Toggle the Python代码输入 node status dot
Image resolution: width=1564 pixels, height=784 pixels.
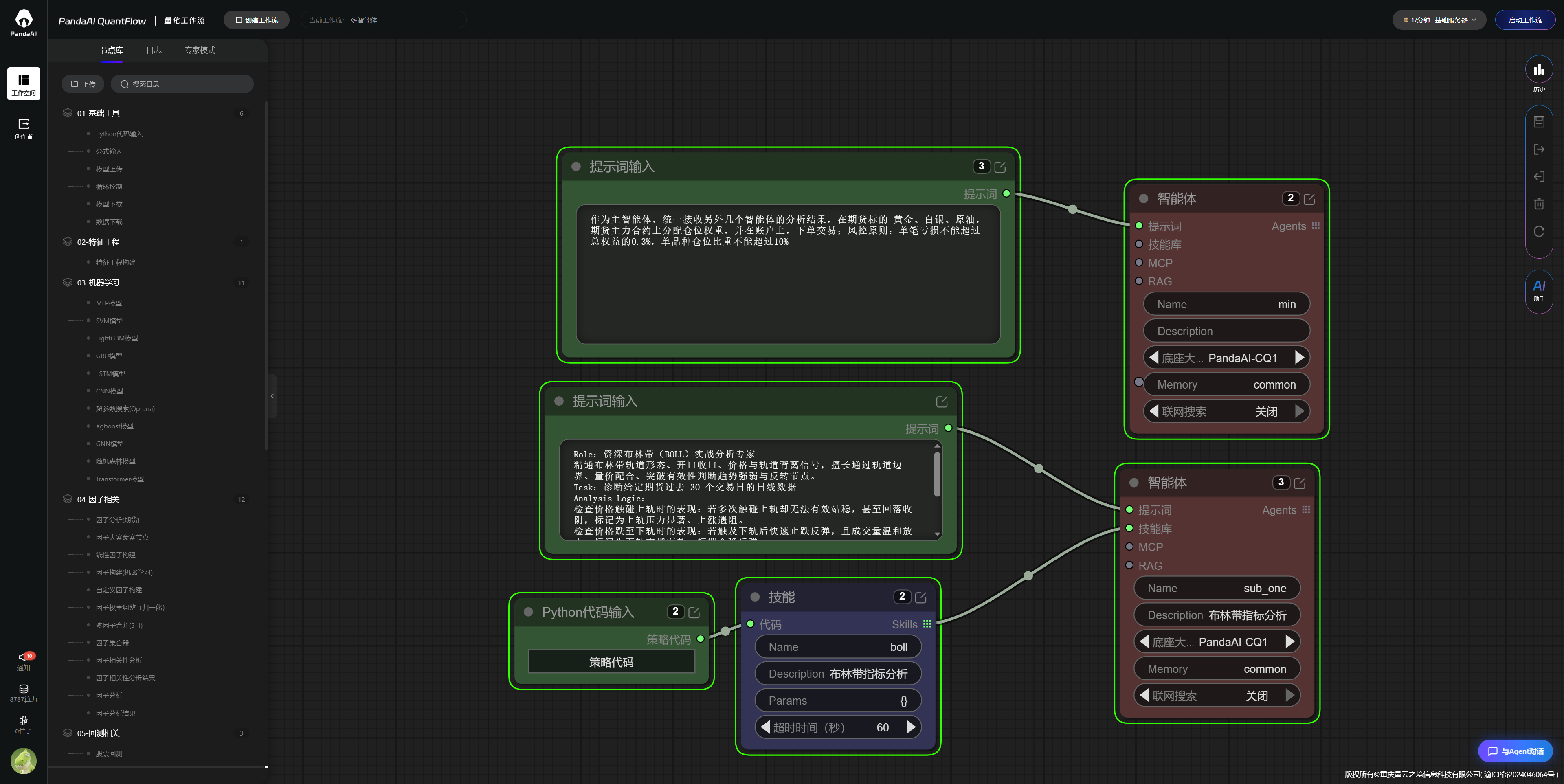tap(528, 612)
